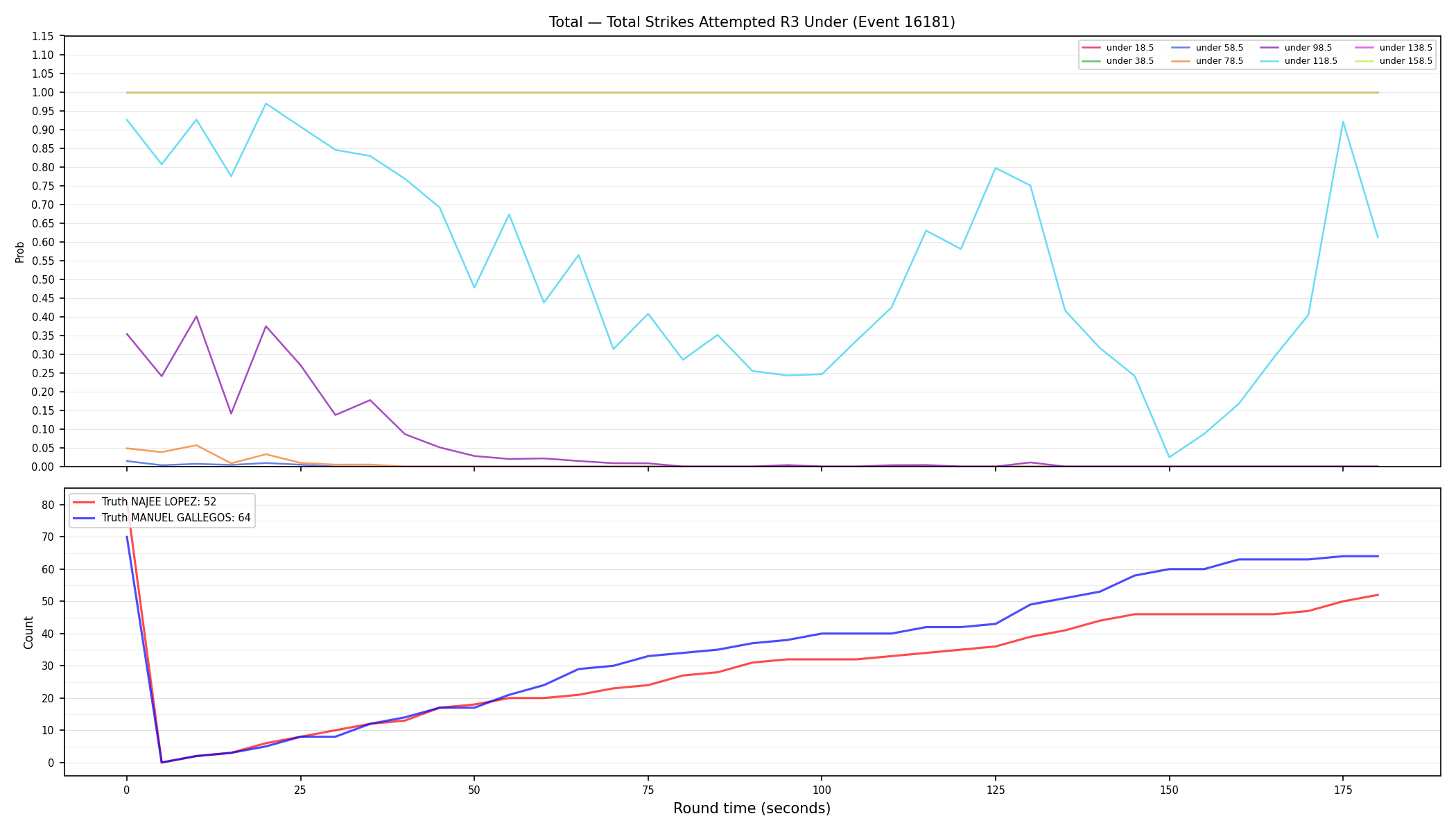Click the 0.50 tick on Prob axis
The image size is (1456, 832).
[43, 279]
